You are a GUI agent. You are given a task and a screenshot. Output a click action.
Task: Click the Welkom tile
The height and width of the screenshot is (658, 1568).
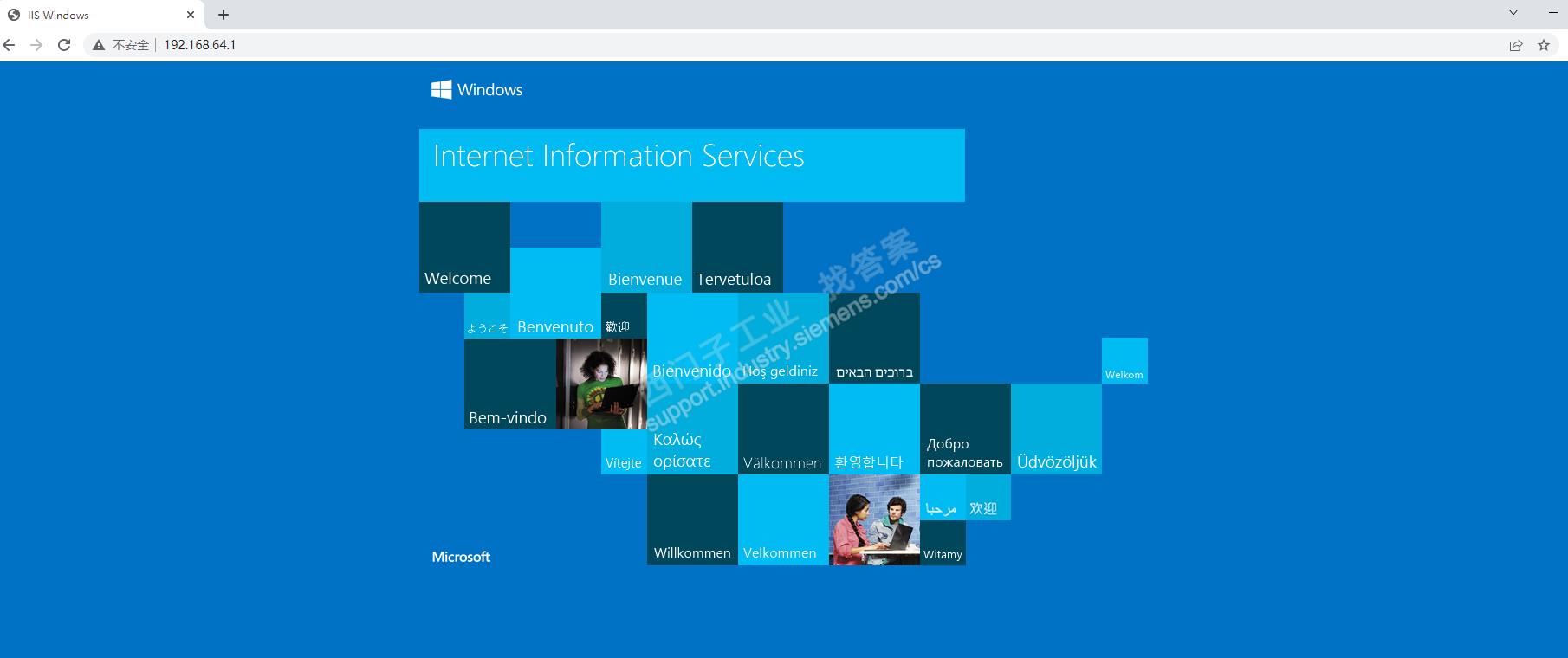(1124, 360)
